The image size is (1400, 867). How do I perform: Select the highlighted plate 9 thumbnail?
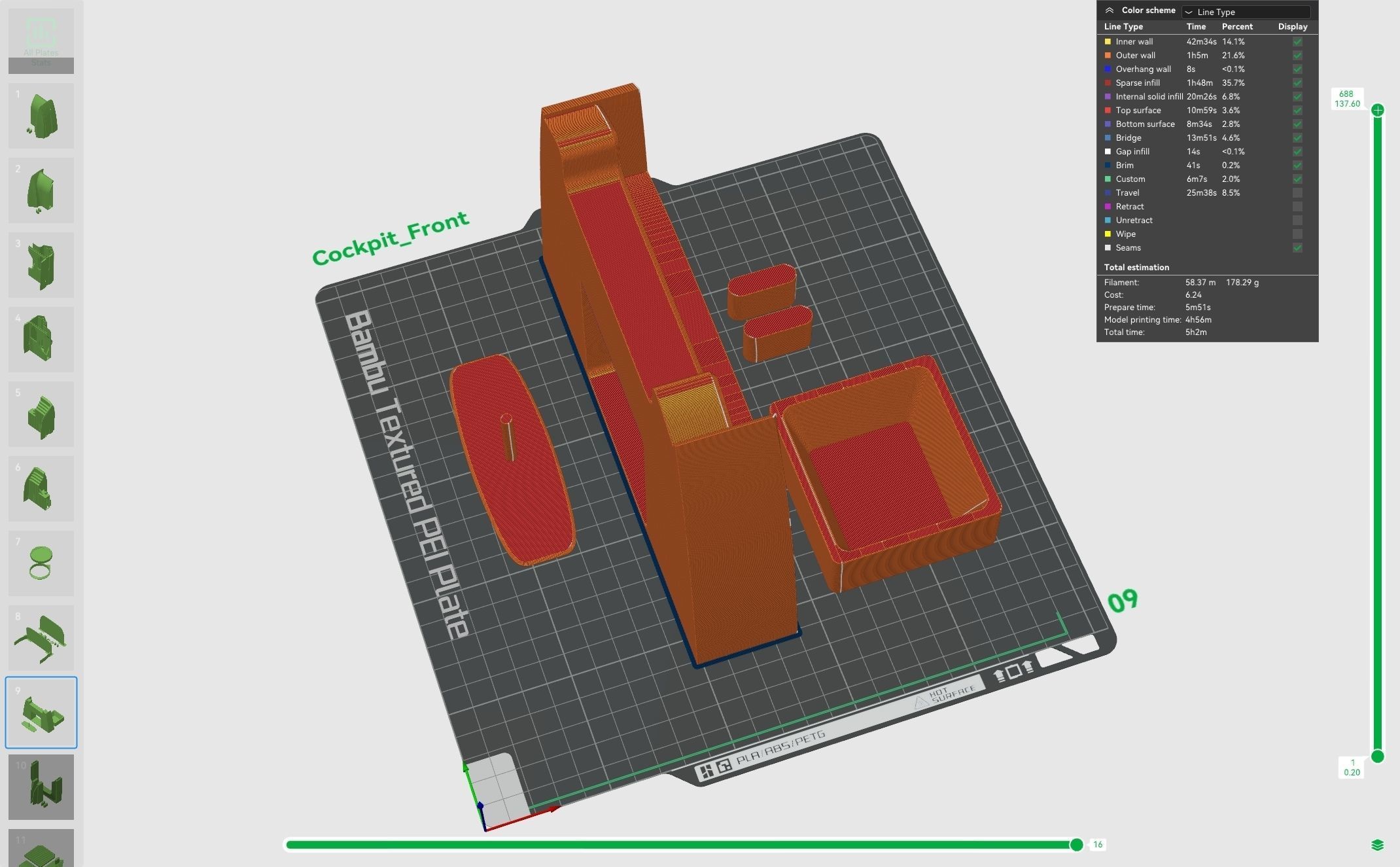tap(41, 713)
